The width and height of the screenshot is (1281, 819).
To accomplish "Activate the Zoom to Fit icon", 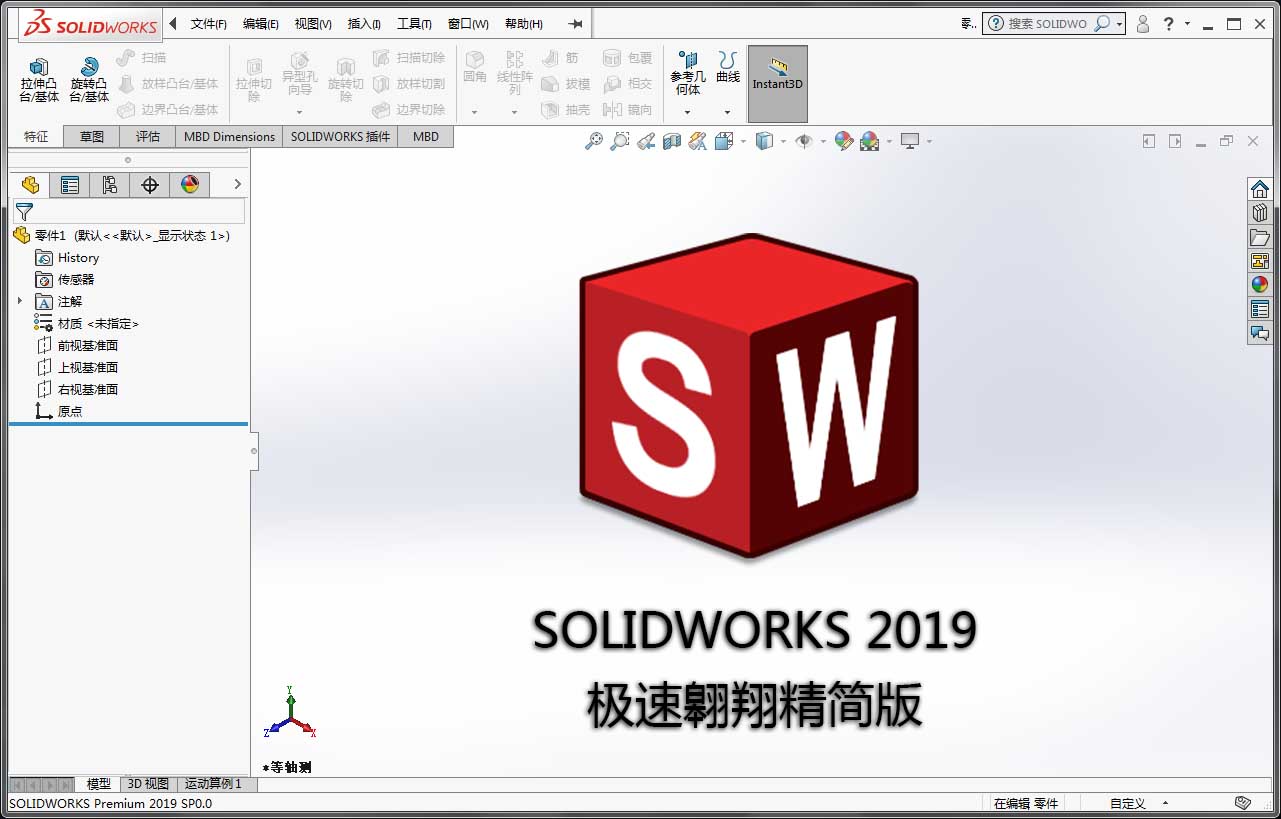I will pyautogui.click(x=593, y=141).
